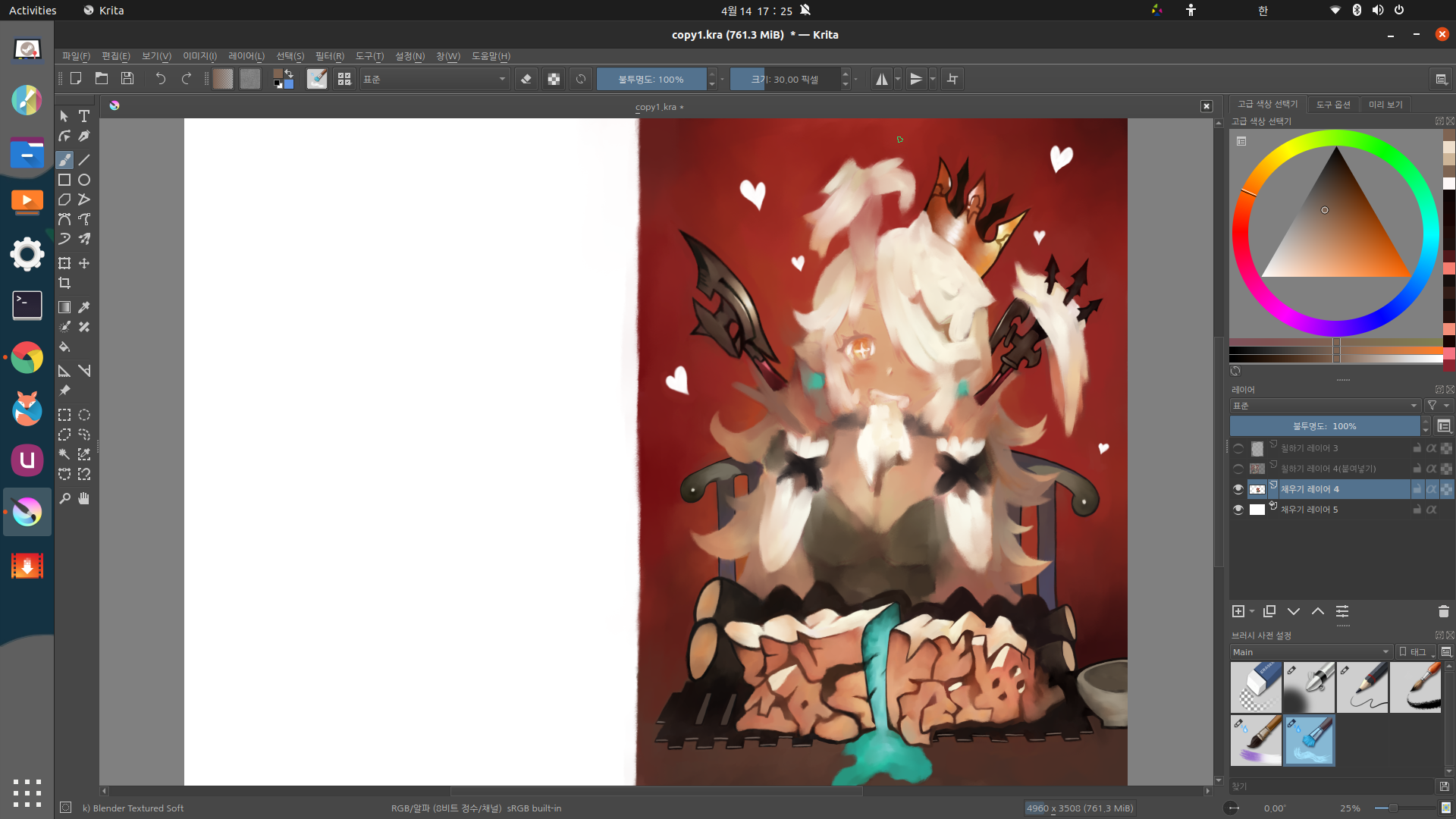Open horizontal mirror options arrow
This screenshot has width=1456, height=819.
click(x=898, y=79)
